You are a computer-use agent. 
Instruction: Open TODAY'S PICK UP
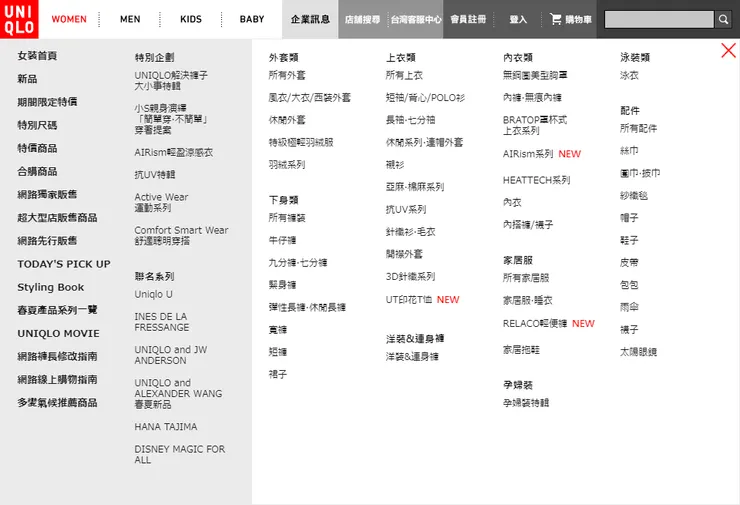pyautogui.click(x=64, y=264)
